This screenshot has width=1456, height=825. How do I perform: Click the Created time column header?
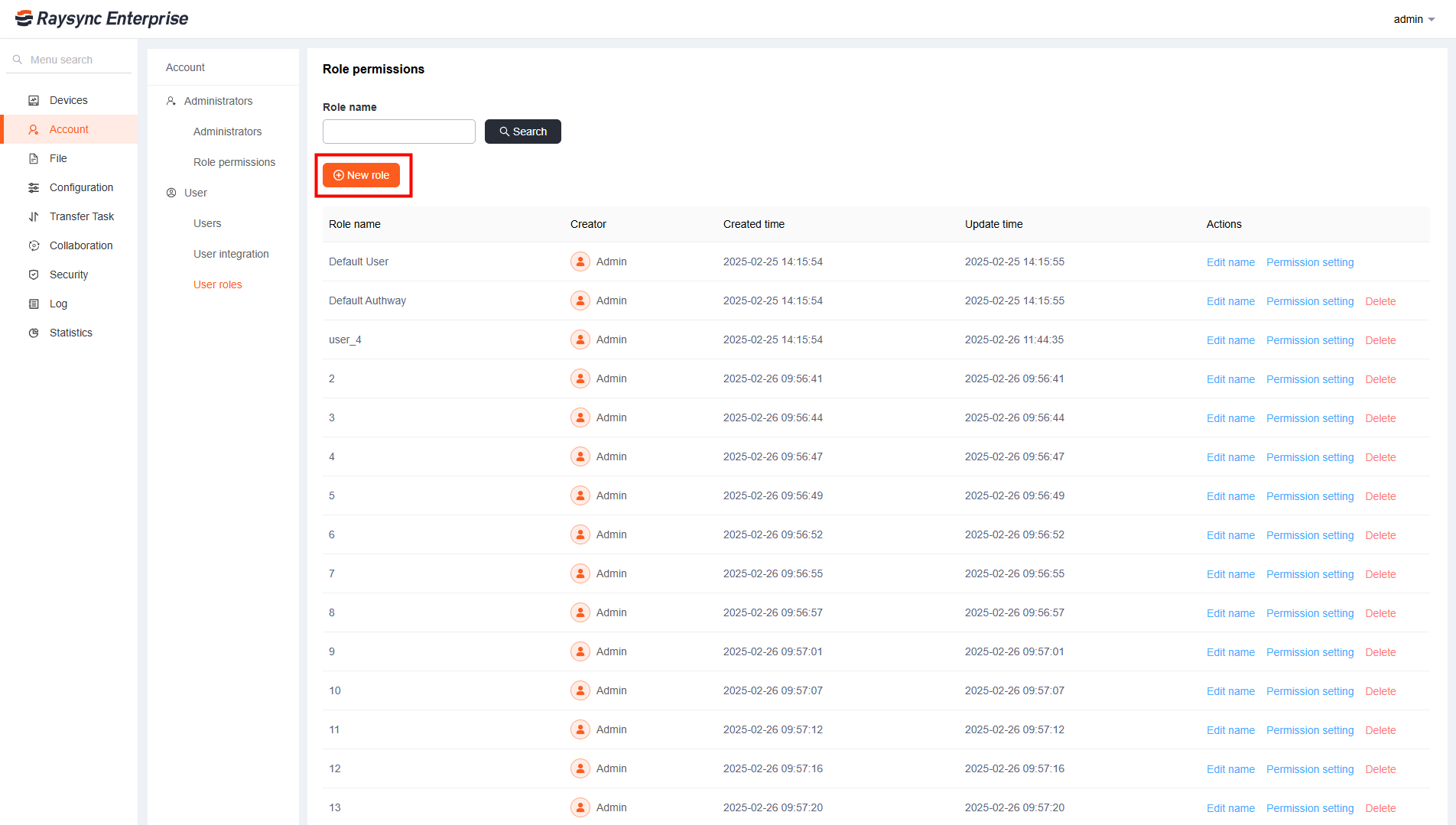click(x=753, y=224)
